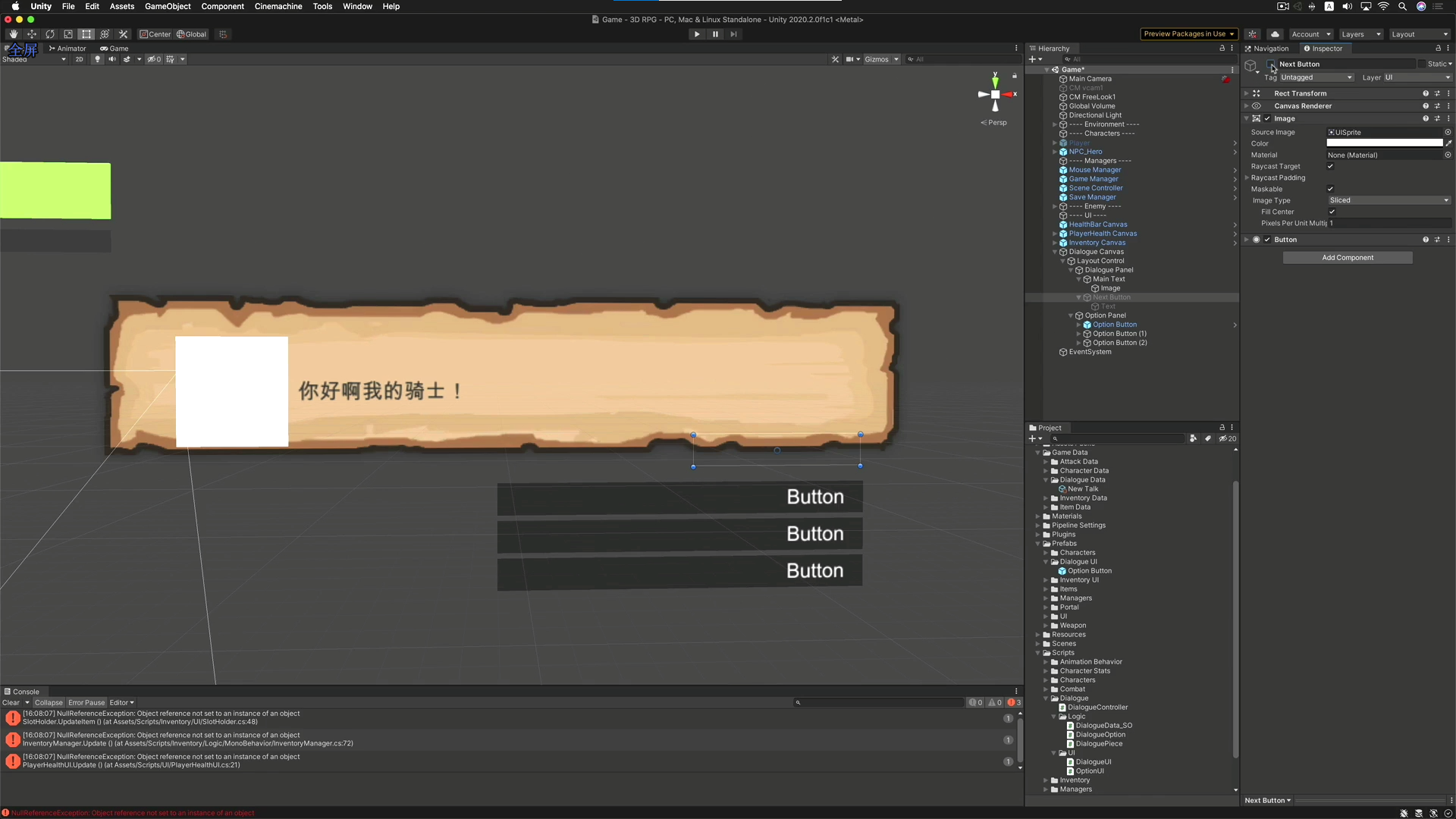Select the Move tool
This screenshot has height=819, width=1456.
click(32, 34)
